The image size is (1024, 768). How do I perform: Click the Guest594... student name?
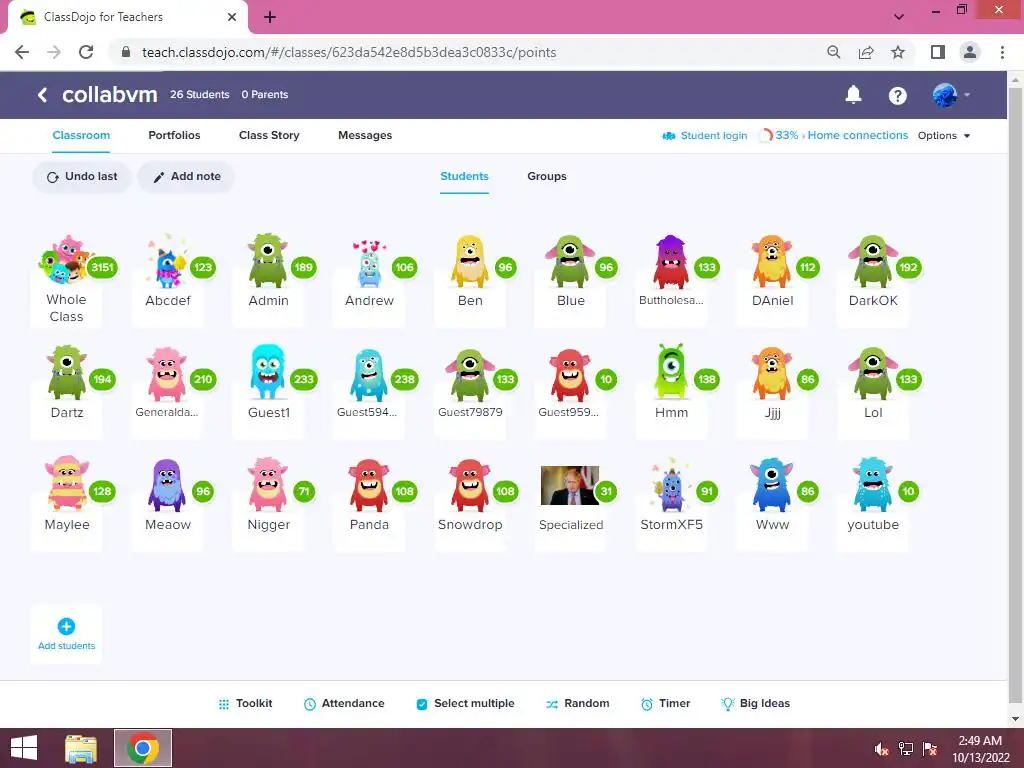tap(366, 412)
